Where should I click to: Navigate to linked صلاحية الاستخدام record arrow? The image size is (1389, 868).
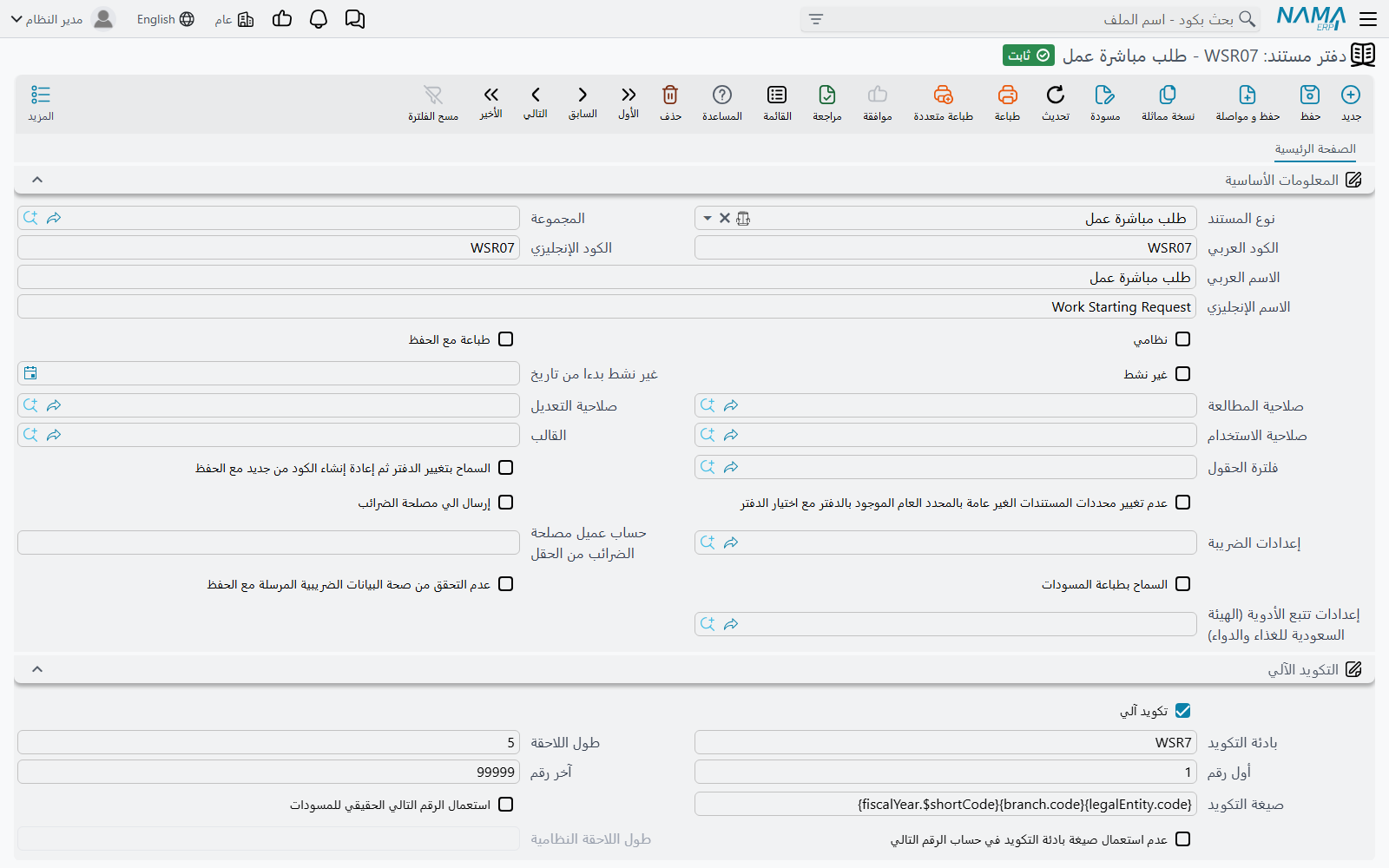click(x=731, y=435)
